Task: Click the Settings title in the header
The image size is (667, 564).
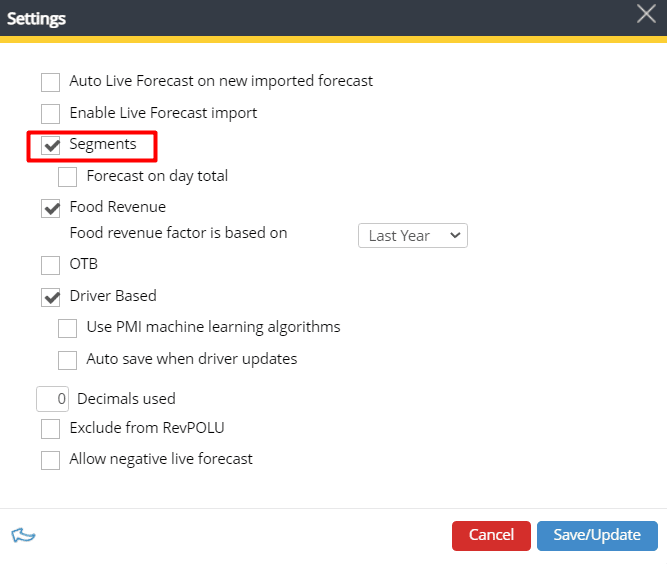Action: tap(38, 18)
